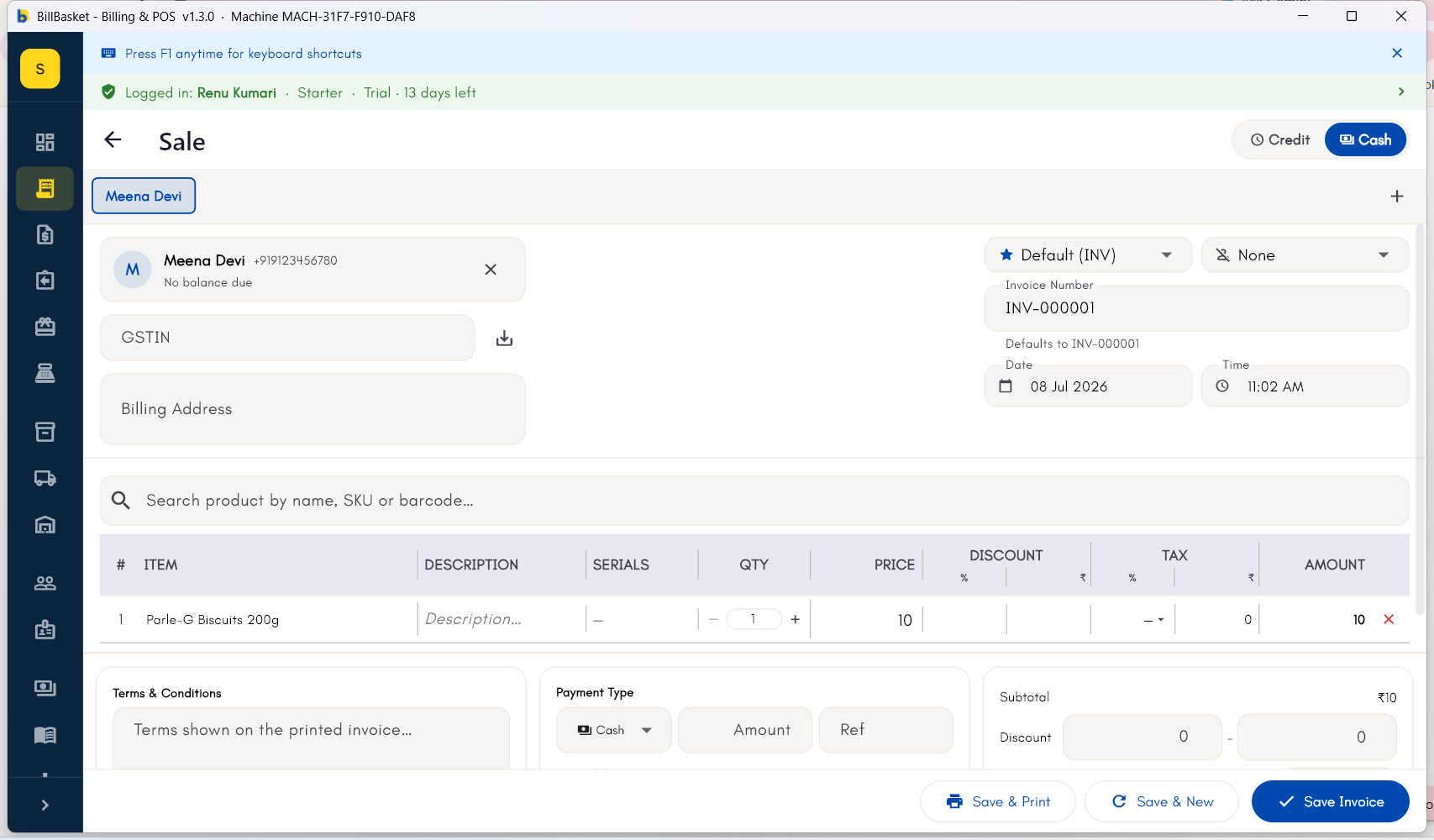Image resolution: width=1434 pixels, height=840 pixels.
Task: Open the Cash payment type dropdown
Action: click(614, 730)
